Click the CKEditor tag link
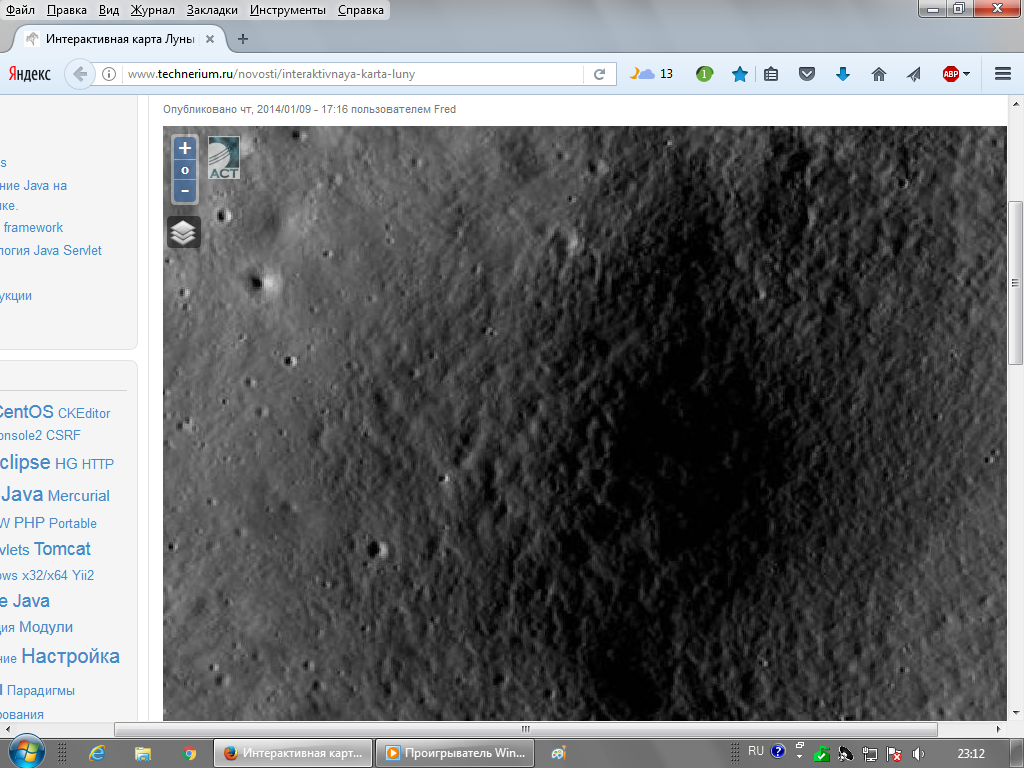Image resolution: width=1024 pixels, height=768 pixels. coord(84,413)
